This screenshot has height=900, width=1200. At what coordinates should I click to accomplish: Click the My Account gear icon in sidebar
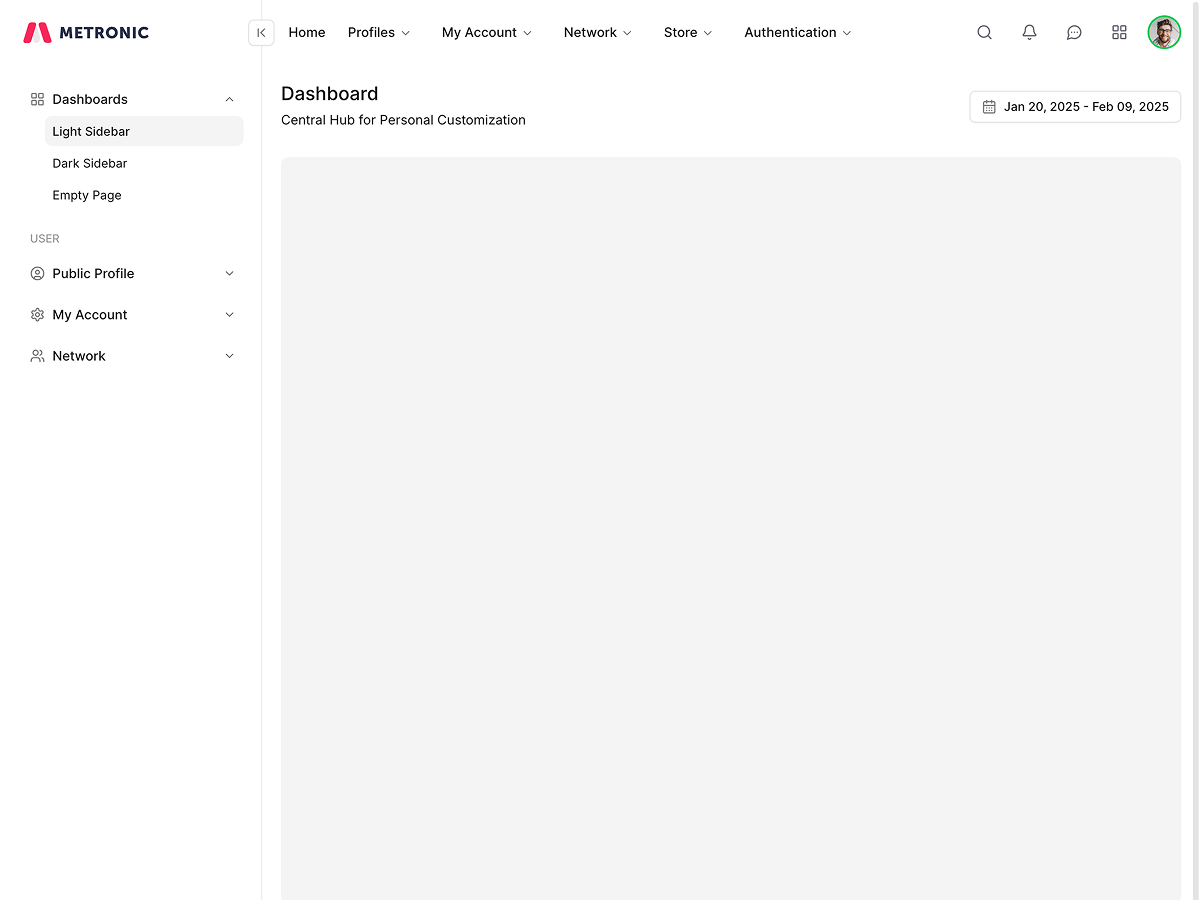[x=37, y=315]
